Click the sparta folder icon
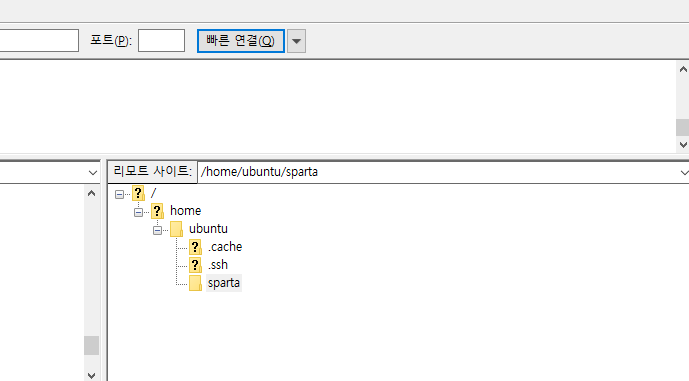The image size is (689, 381). coord(195,283)
